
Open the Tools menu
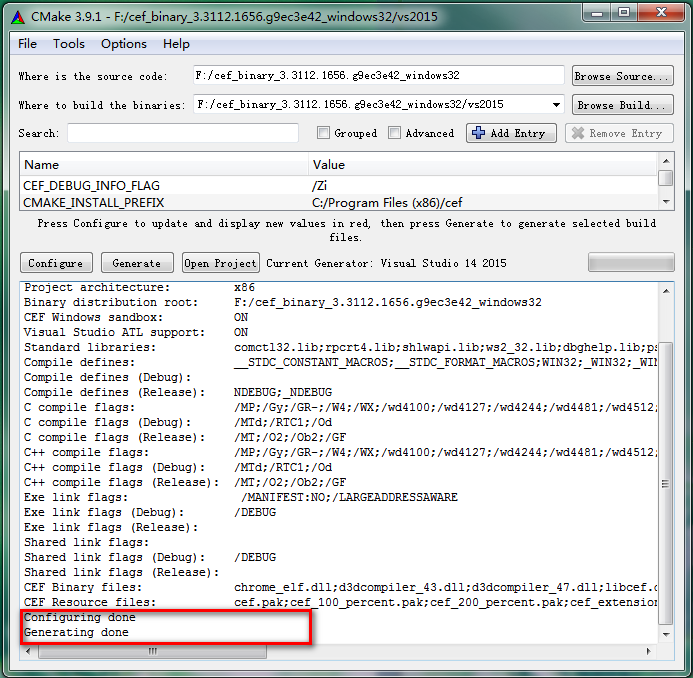(69, 44)
